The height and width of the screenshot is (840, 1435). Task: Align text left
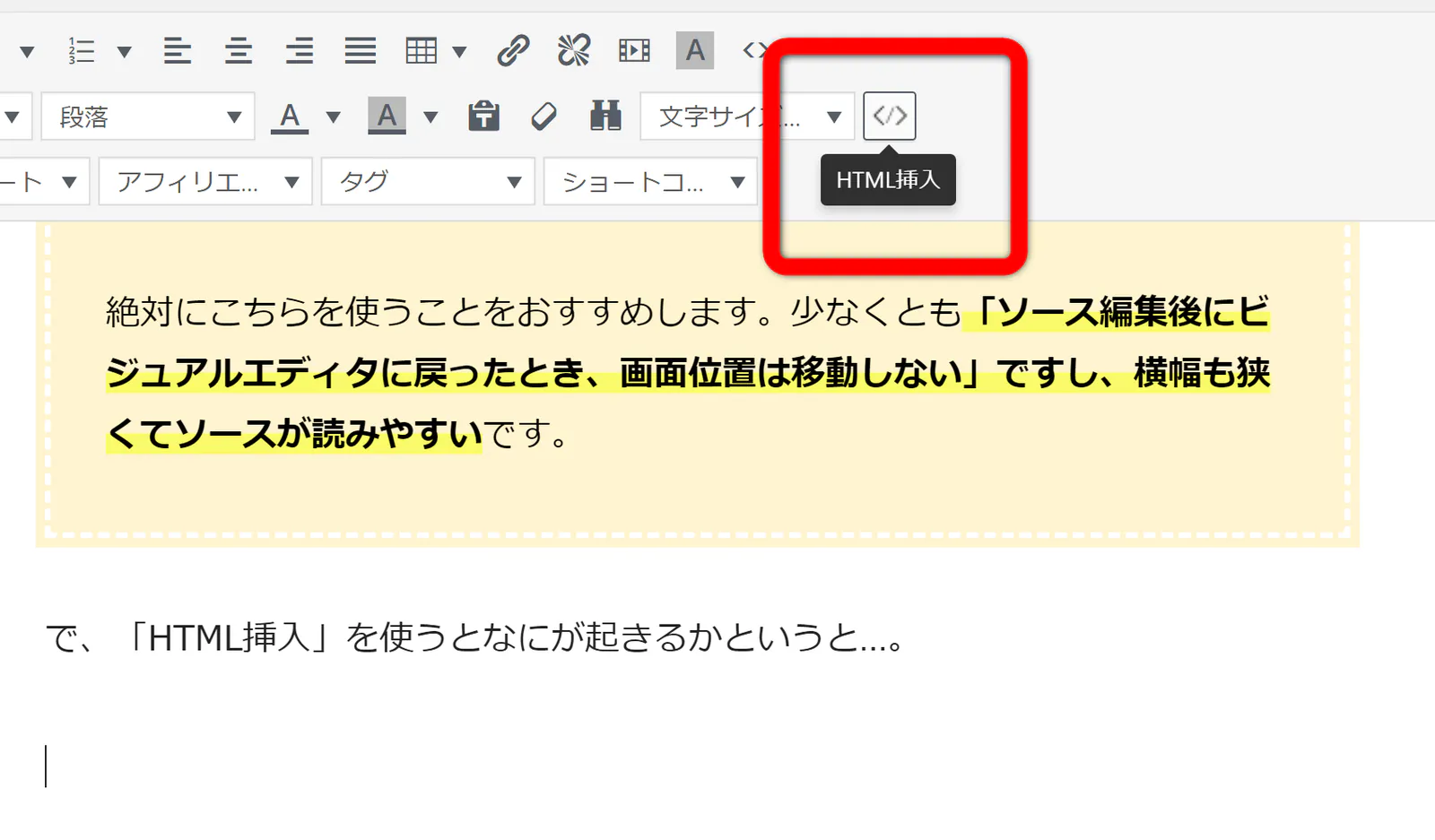pyautogui.click(x=178, y=51)
